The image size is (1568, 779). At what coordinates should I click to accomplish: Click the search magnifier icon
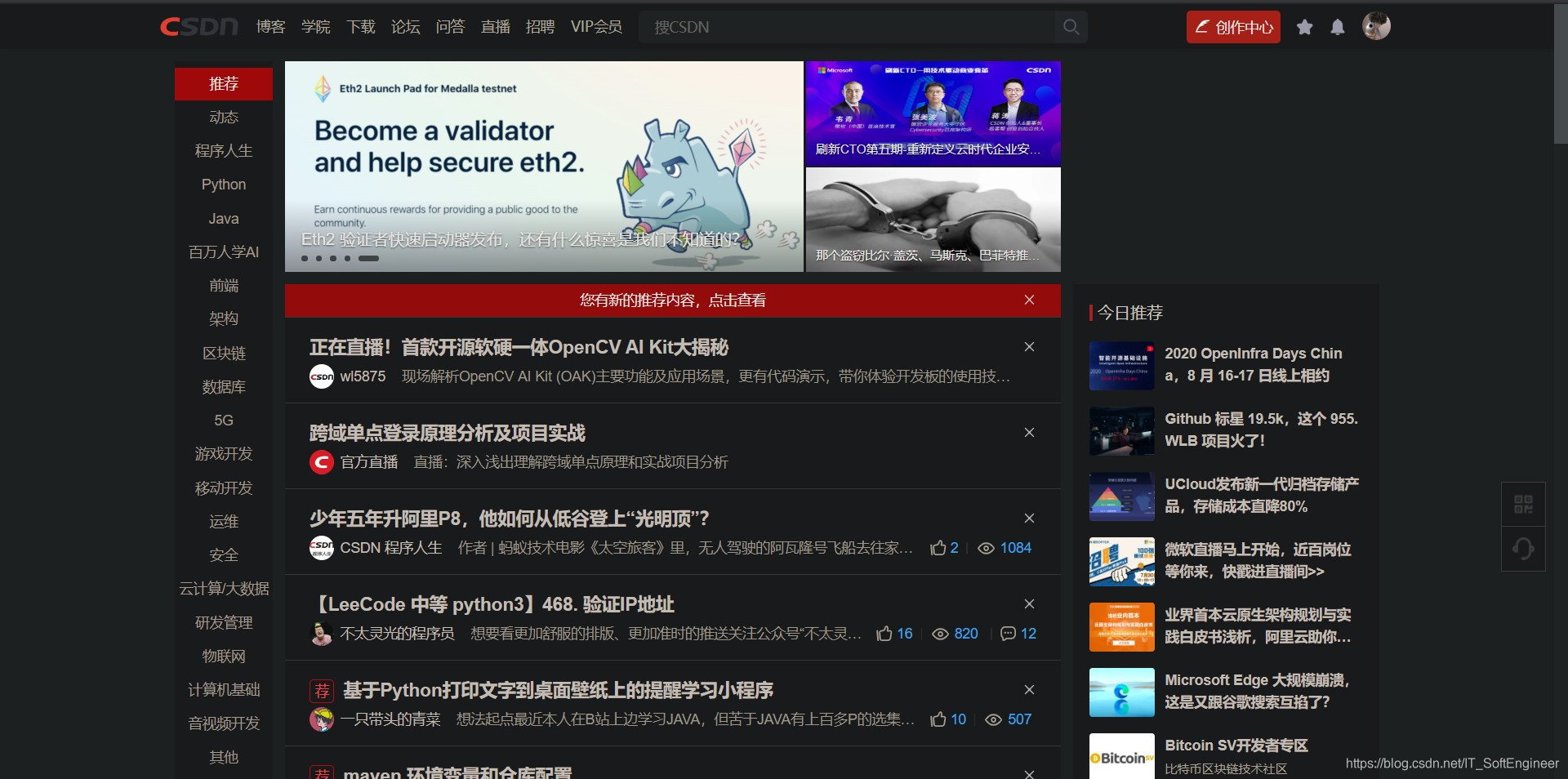(1071, 27)
